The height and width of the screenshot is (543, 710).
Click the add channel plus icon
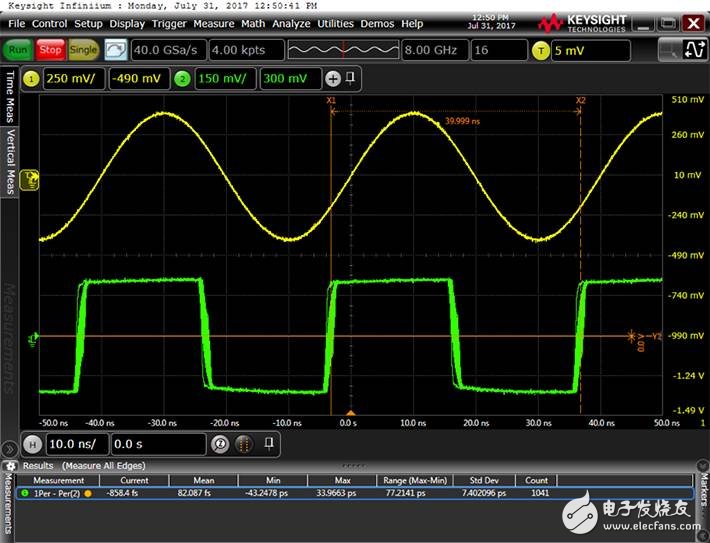tap(333, 79)
